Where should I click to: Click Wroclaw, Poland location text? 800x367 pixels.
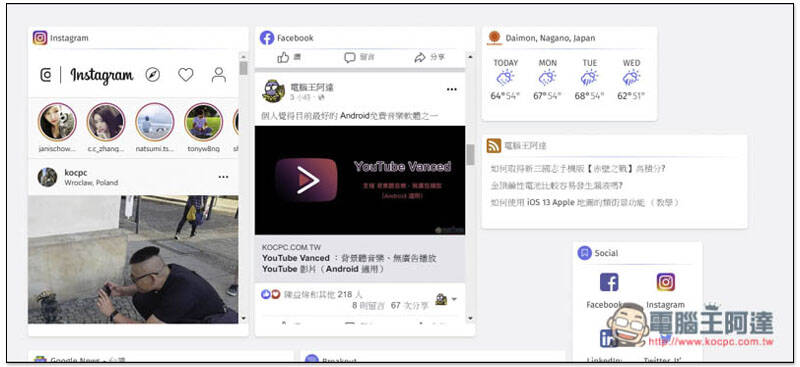pos(91,183)
